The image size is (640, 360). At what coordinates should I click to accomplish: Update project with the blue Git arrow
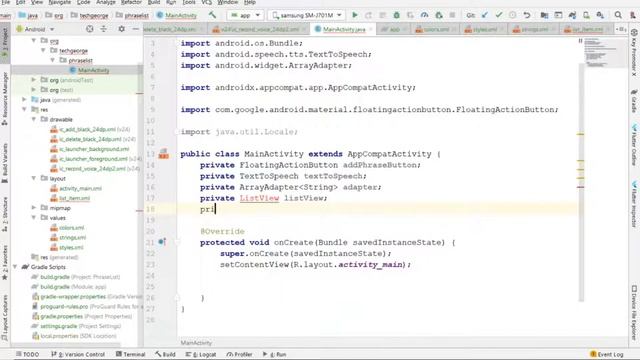(x=484, y=15)
